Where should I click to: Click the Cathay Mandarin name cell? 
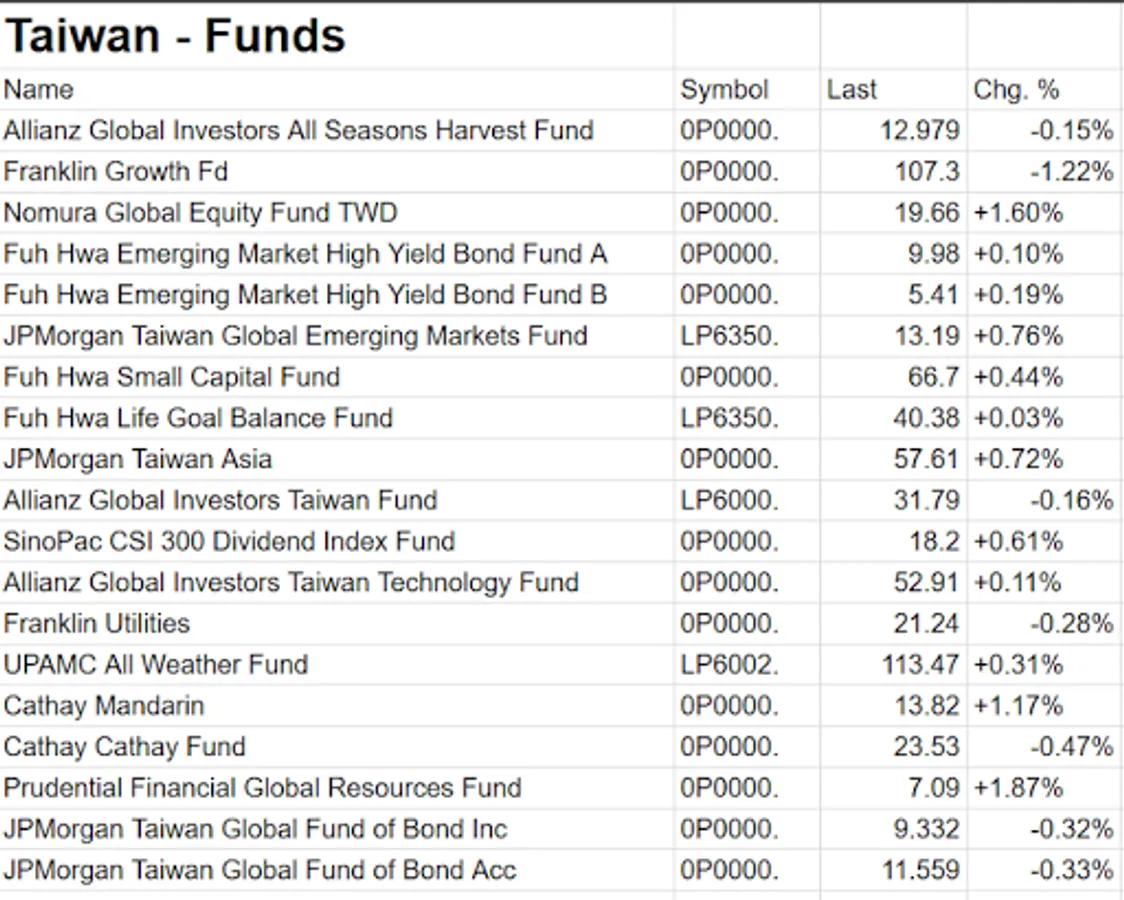pyautogui.click(x=104, y=705)
